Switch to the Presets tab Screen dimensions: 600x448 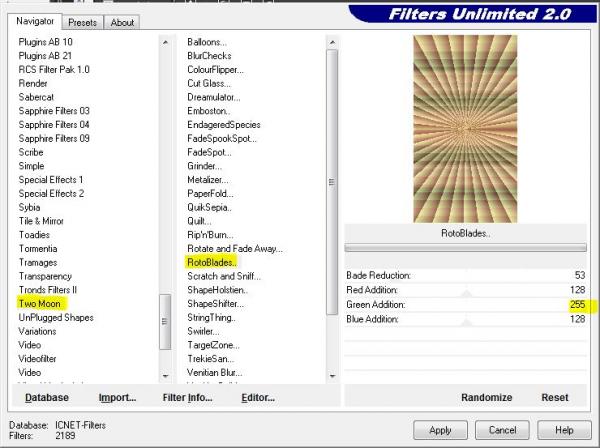(83, 22)
